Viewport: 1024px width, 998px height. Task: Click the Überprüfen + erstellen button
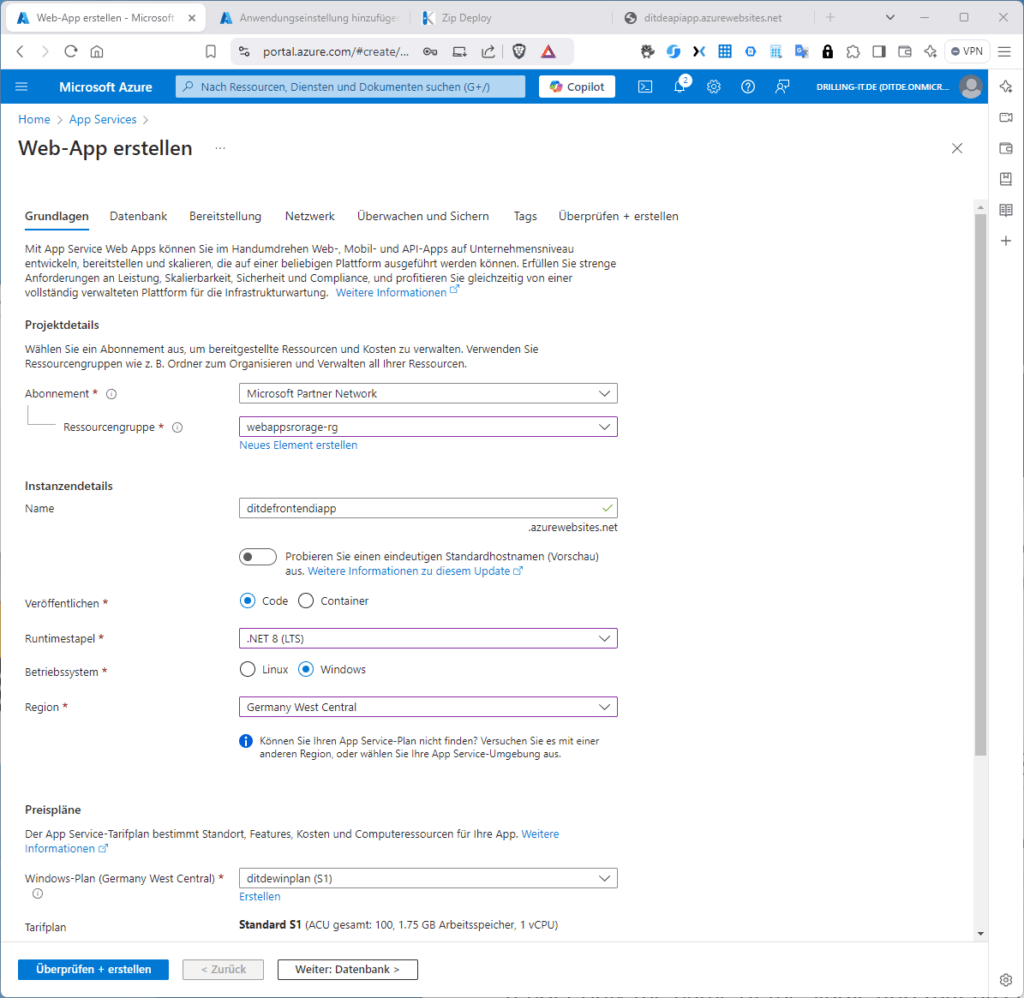[x=93, y=970]
